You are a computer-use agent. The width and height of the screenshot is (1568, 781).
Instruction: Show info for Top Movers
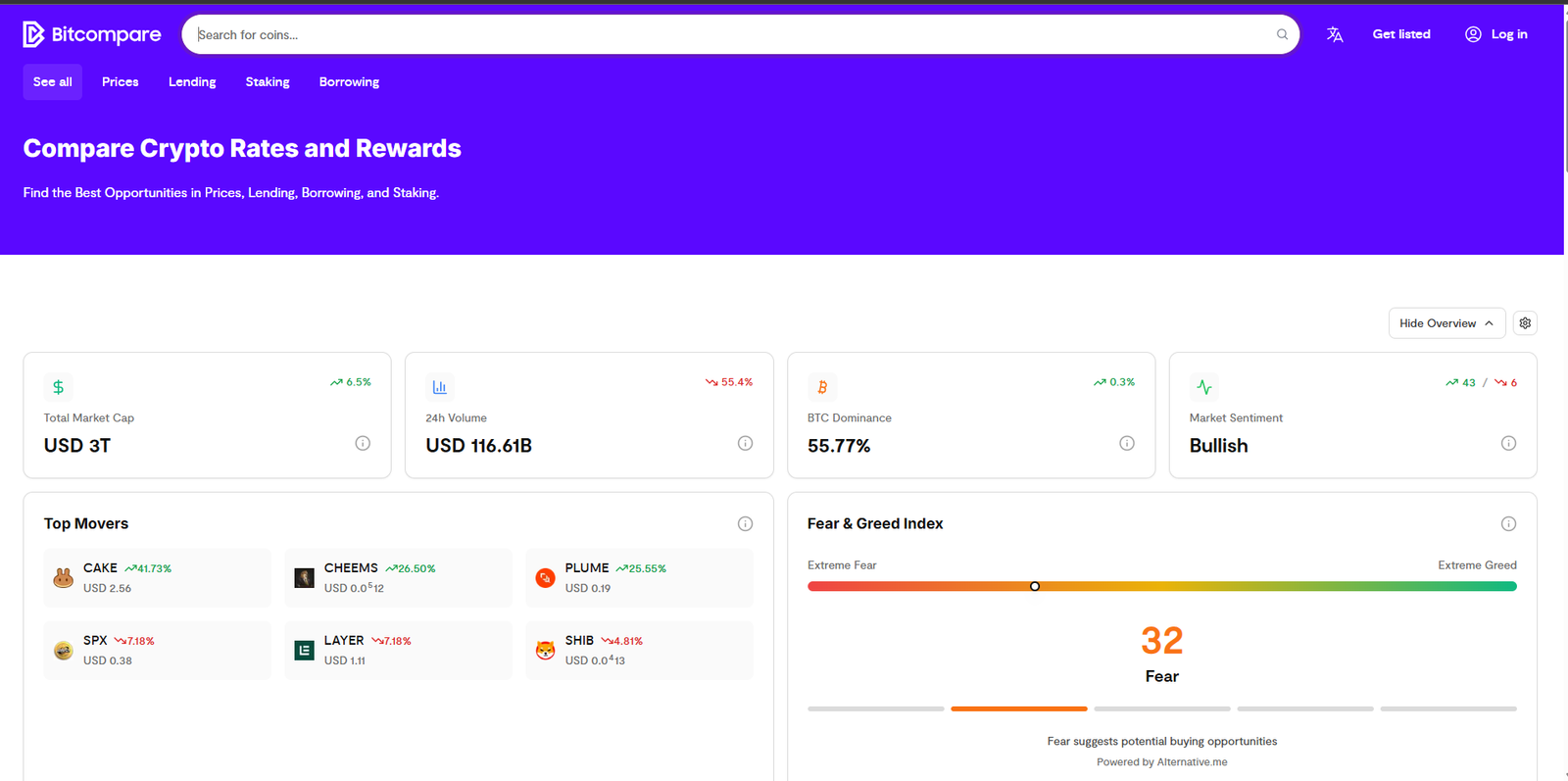[x=745, y=523]
